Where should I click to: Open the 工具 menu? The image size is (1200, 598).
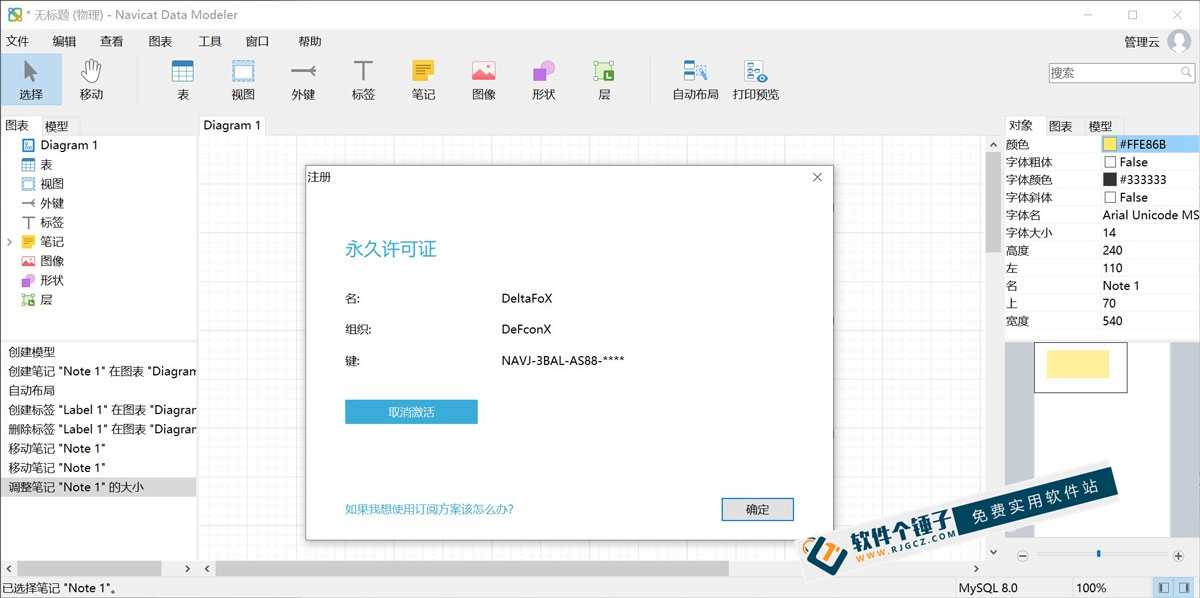(209, 41)
